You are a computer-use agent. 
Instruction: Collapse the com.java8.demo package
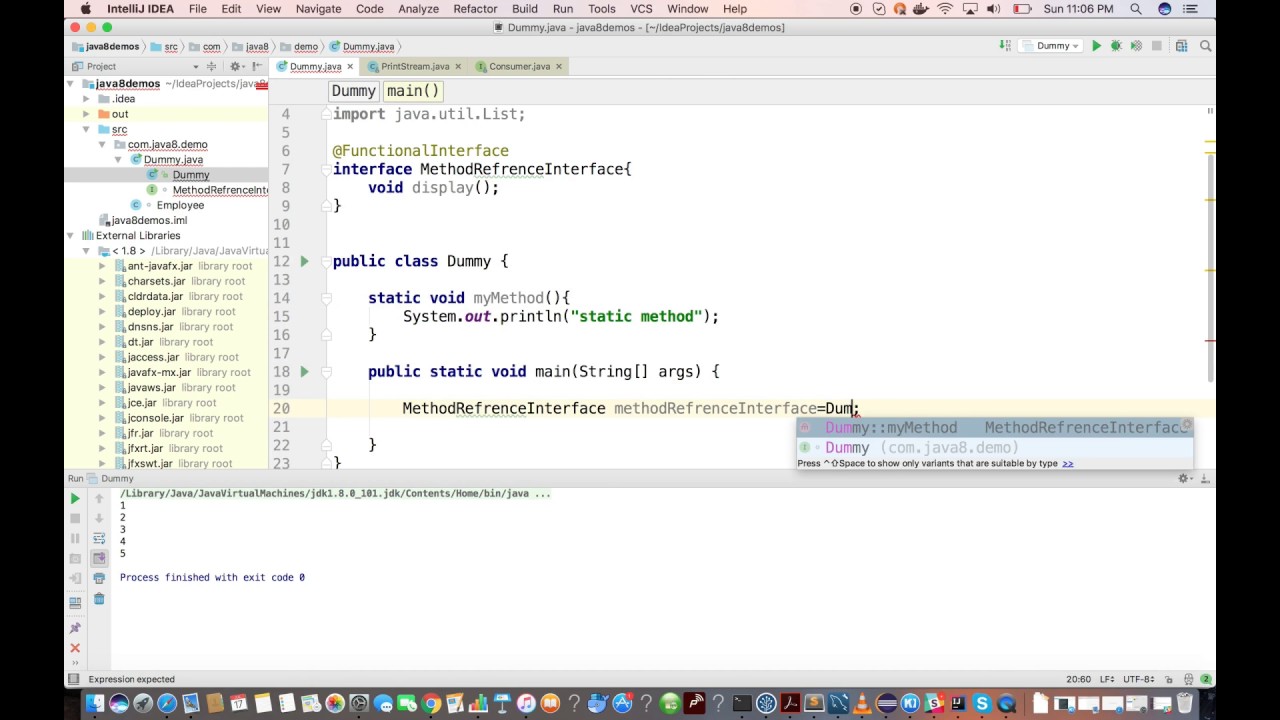102,144
